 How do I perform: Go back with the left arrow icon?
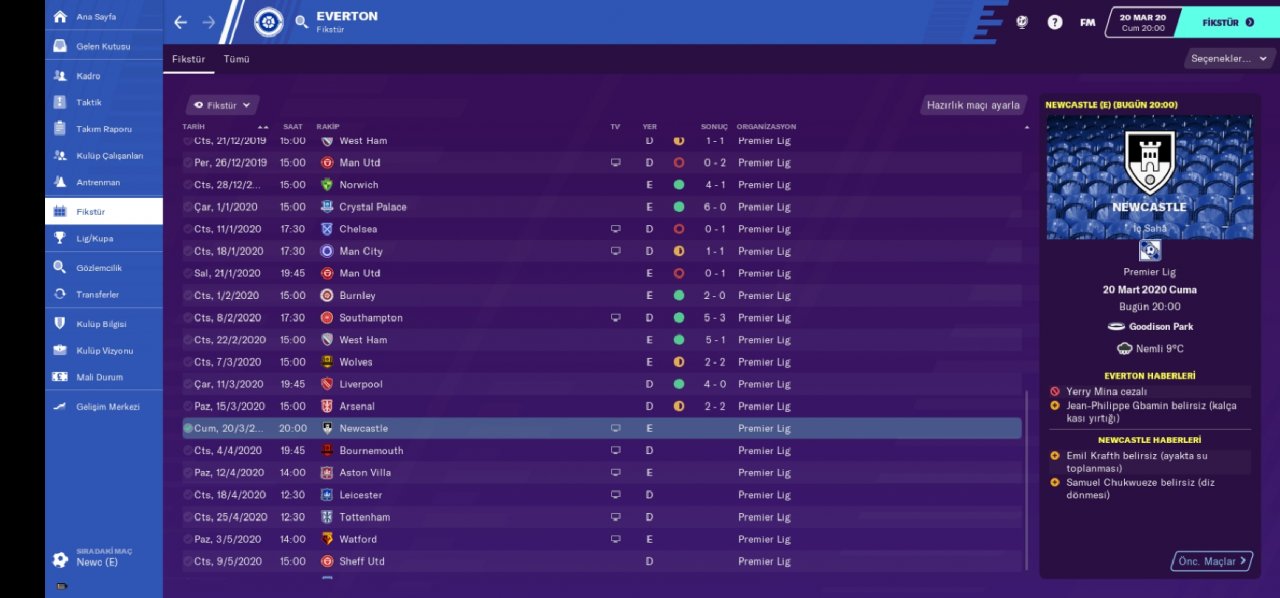[180, 22]
